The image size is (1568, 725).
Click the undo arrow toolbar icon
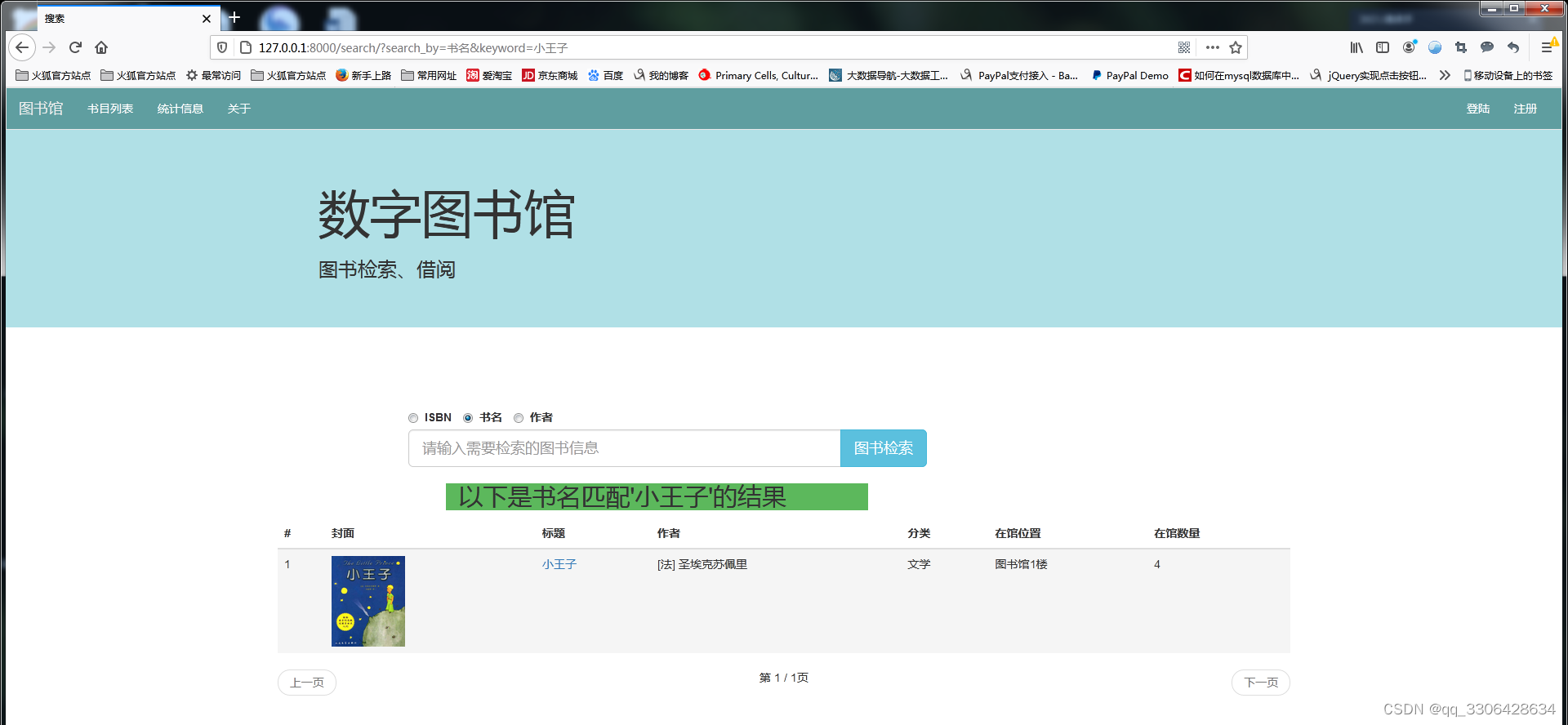coord(1513,47)
